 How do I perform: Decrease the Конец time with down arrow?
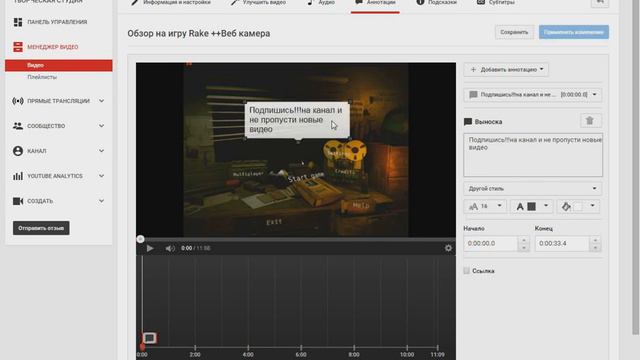coord(595,247)
